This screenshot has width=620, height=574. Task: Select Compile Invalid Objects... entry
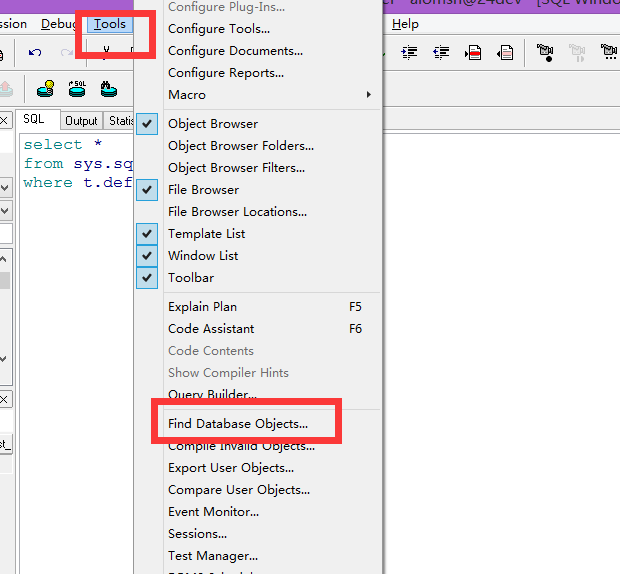241,446
